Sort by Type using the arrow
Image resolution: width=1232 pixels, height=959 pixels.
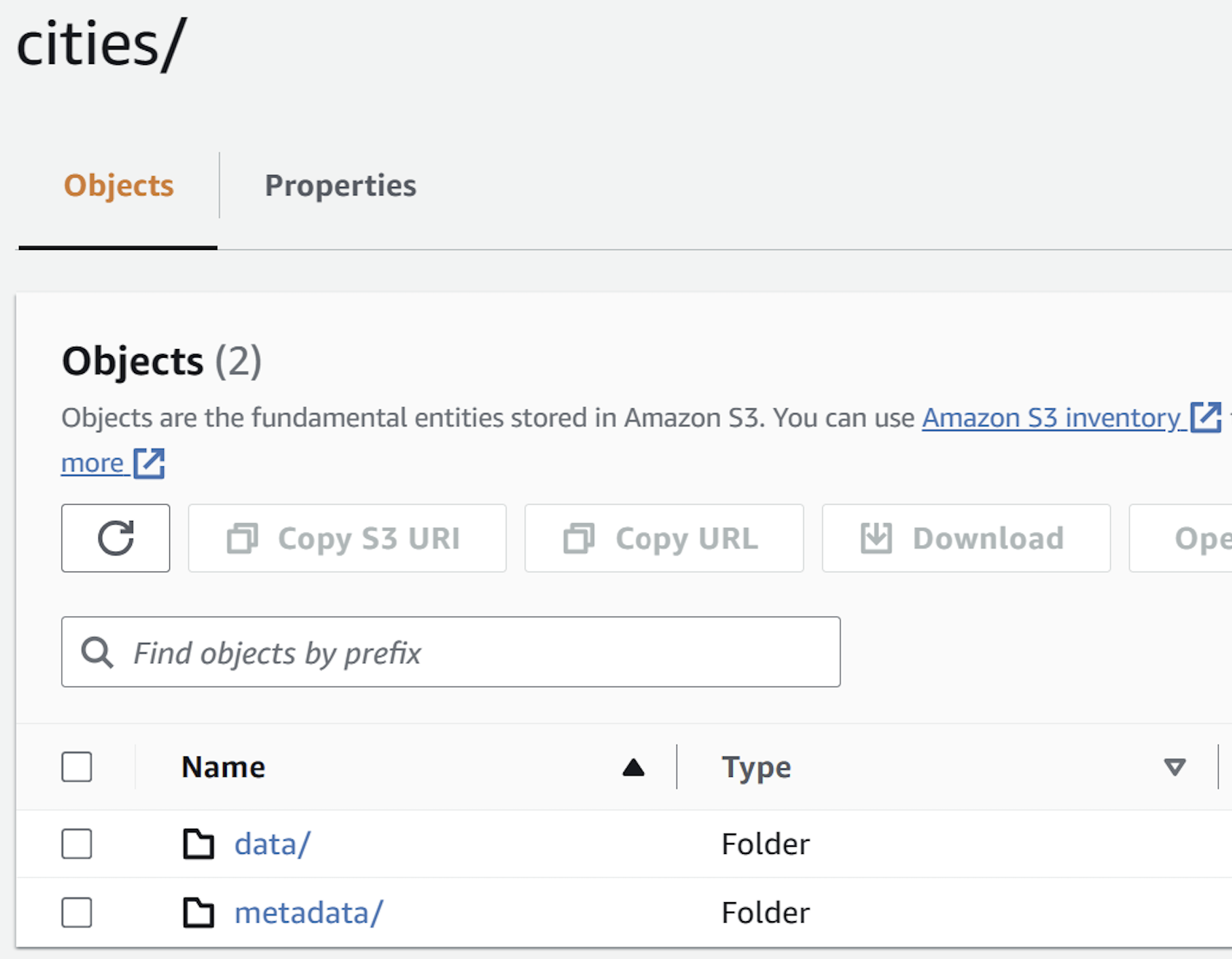1174,767
